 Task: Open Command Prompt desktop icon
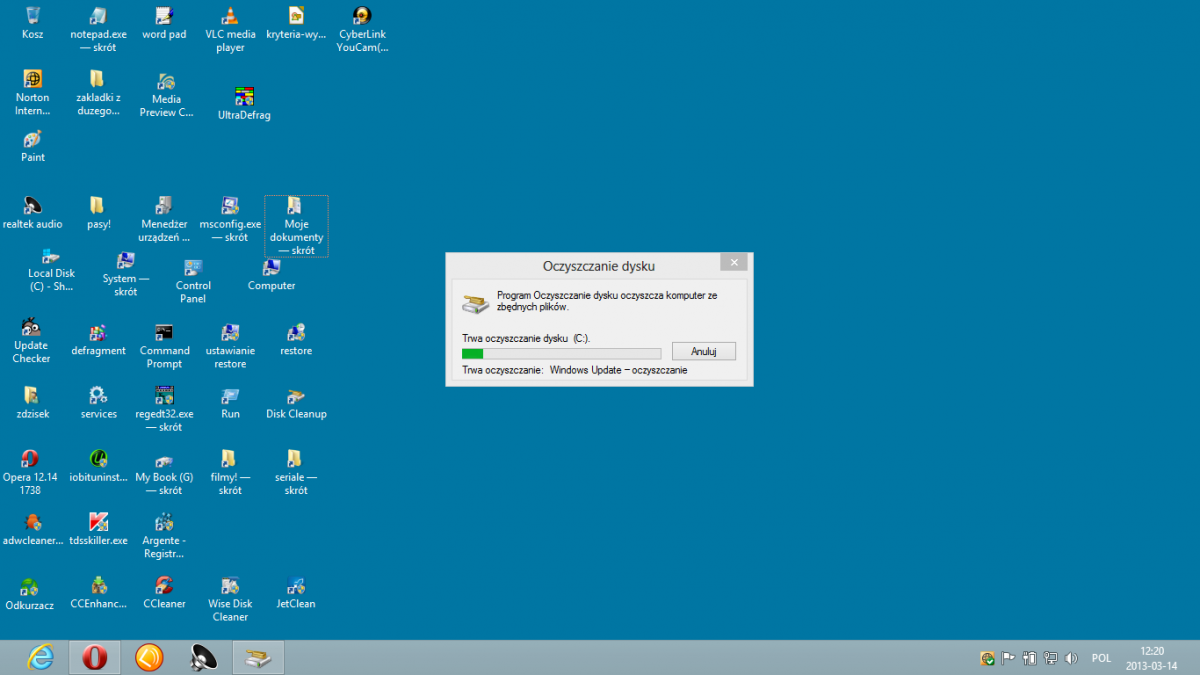point(164,332)
